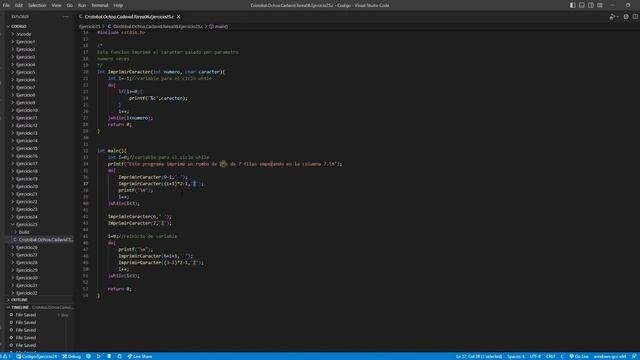Open Explorer panel more actions ellipsis
This screenshot has height=360, width=640.
pos(66,17)
